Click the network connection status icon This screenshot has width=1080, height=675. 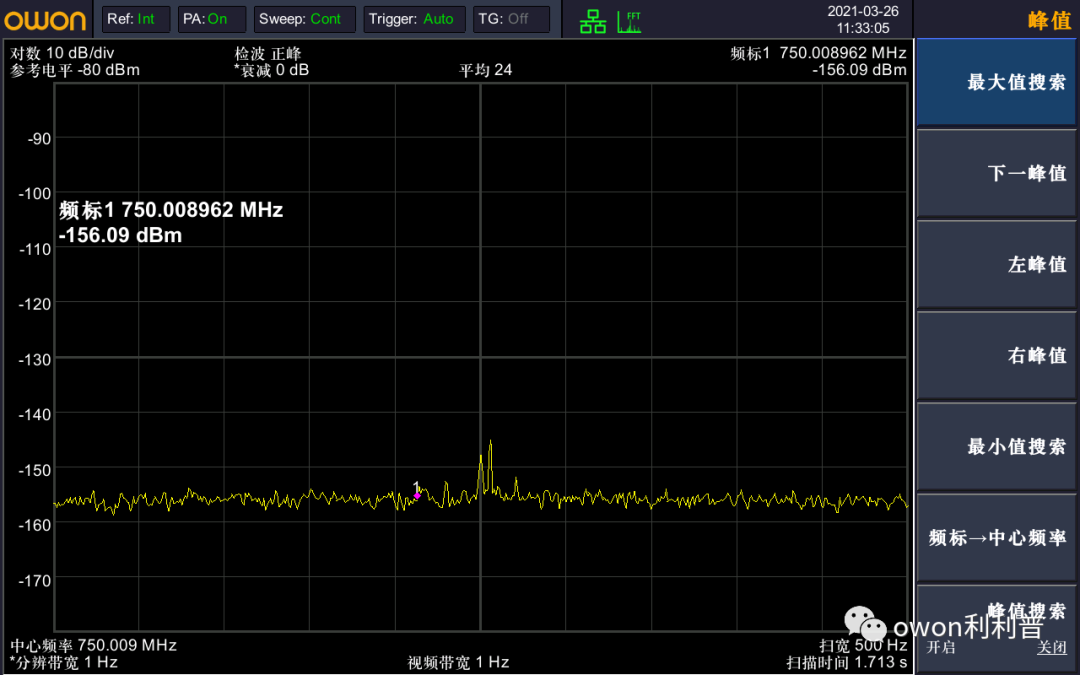point(592,21)
